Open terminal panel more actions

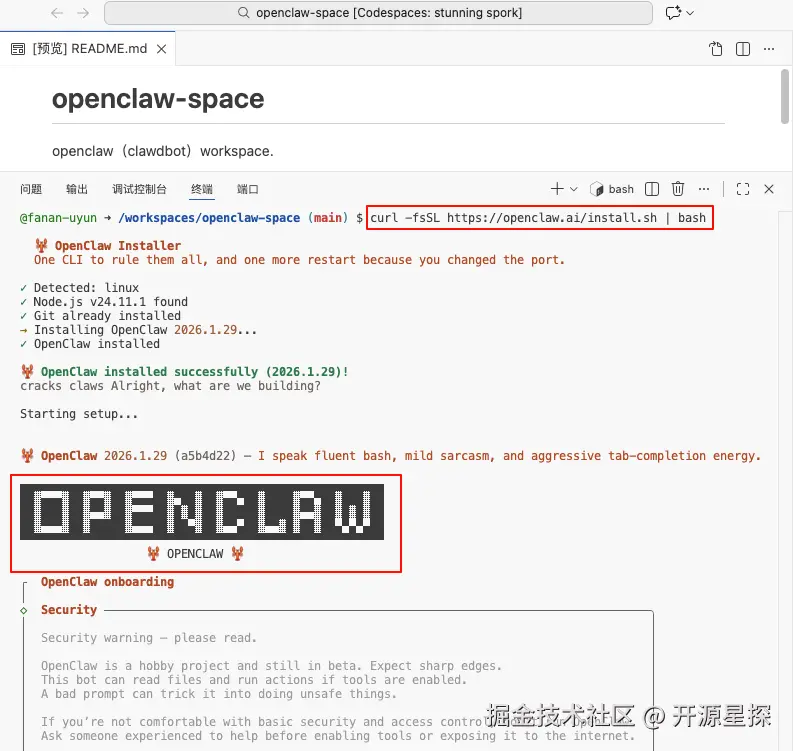coord(703,189)
